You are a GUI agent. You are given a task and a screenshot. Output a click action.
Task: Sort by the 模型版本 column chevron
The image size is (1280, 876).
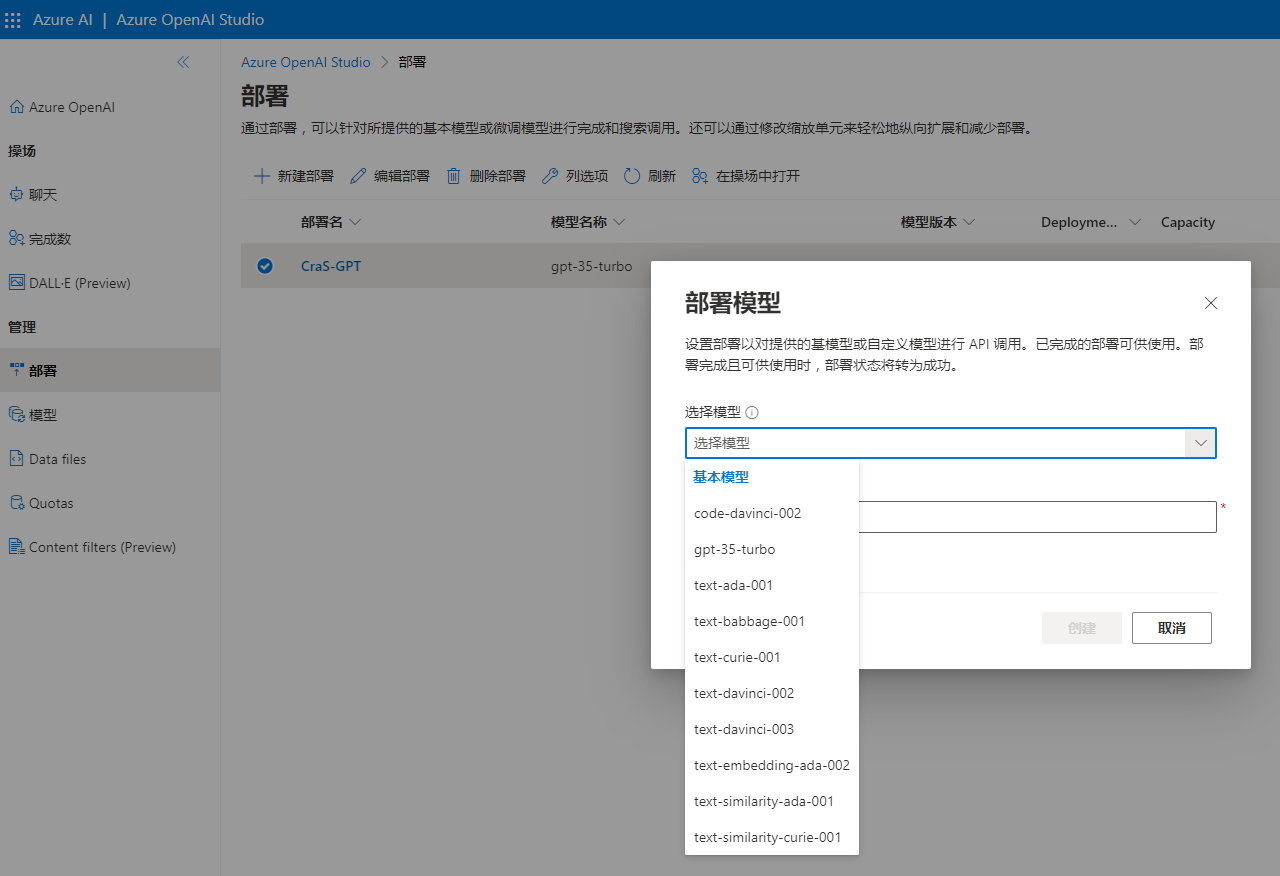click(x=969, y=222)
